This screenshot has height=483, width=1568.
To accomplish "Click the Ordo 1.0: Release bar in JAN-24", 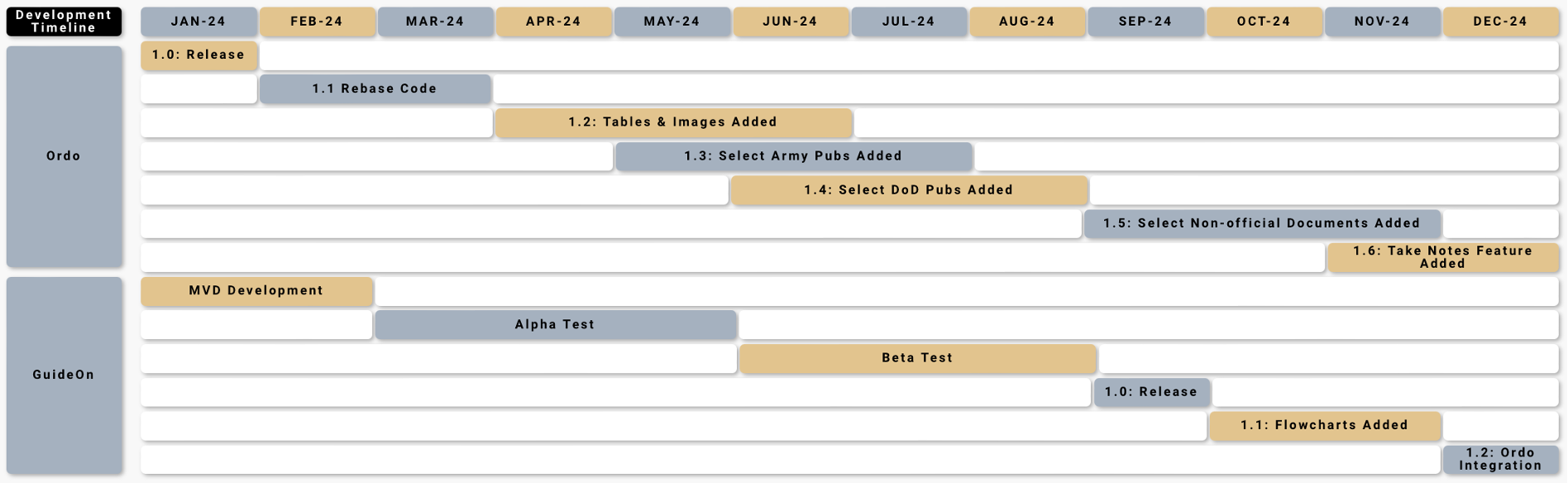I will pyautogui.click(x=199, y=55).
